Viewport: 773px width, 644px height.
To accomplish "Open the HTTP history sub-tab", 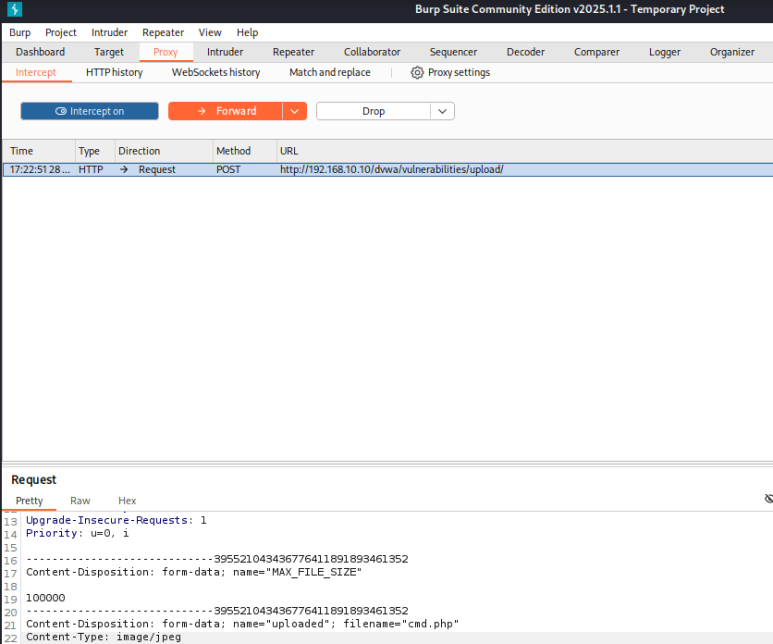I will coord(114,72).
